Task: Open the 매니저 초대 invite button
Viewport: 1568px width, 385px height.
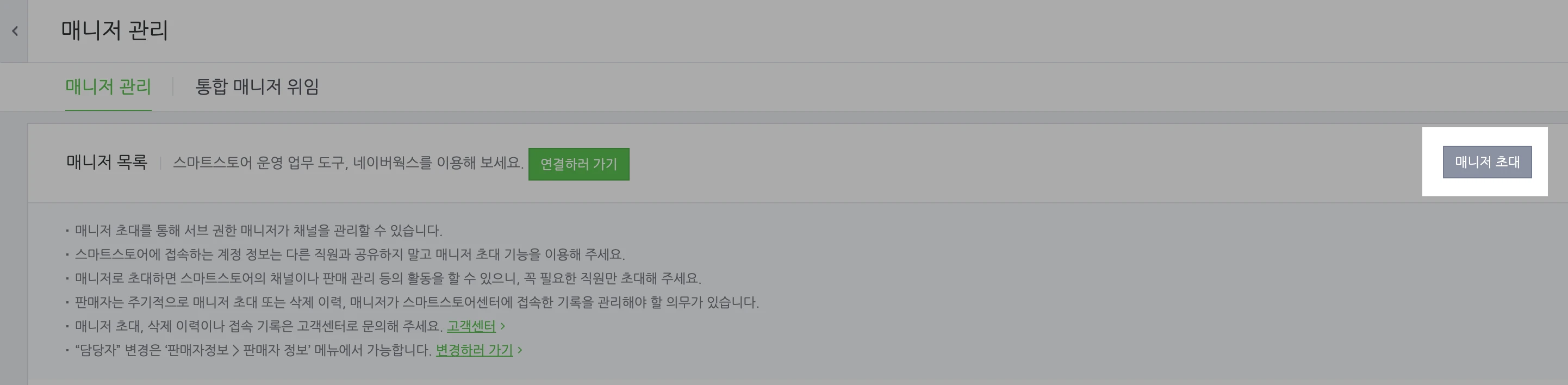Action: click(x=1487, y=162)
